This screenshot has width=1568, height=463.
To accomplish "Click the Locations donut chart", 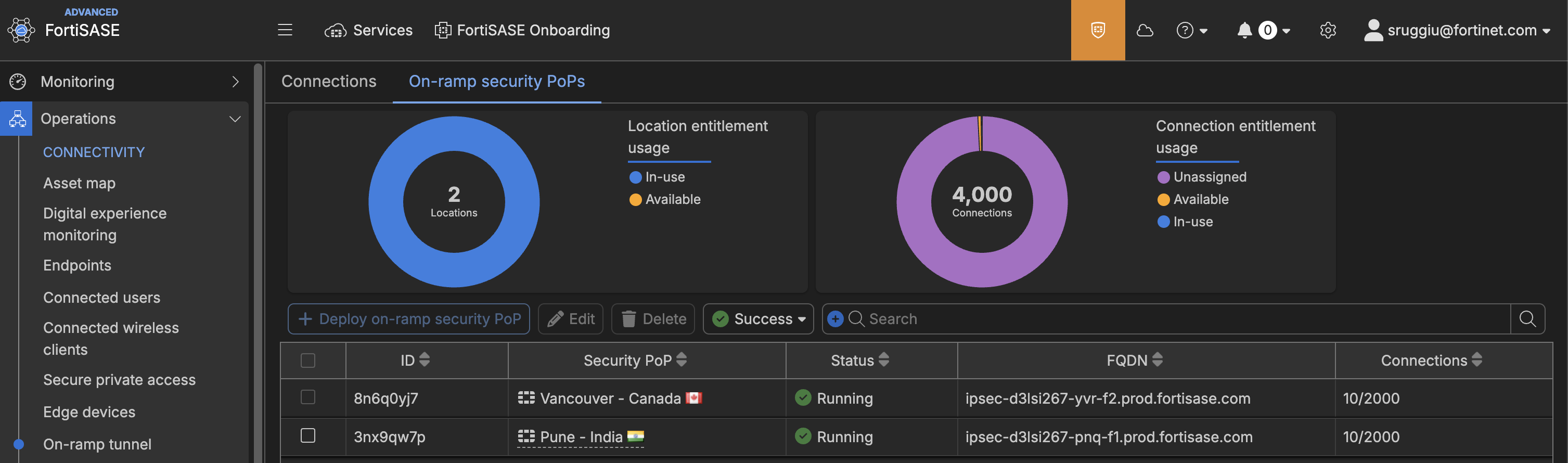I will click(454, 201).
